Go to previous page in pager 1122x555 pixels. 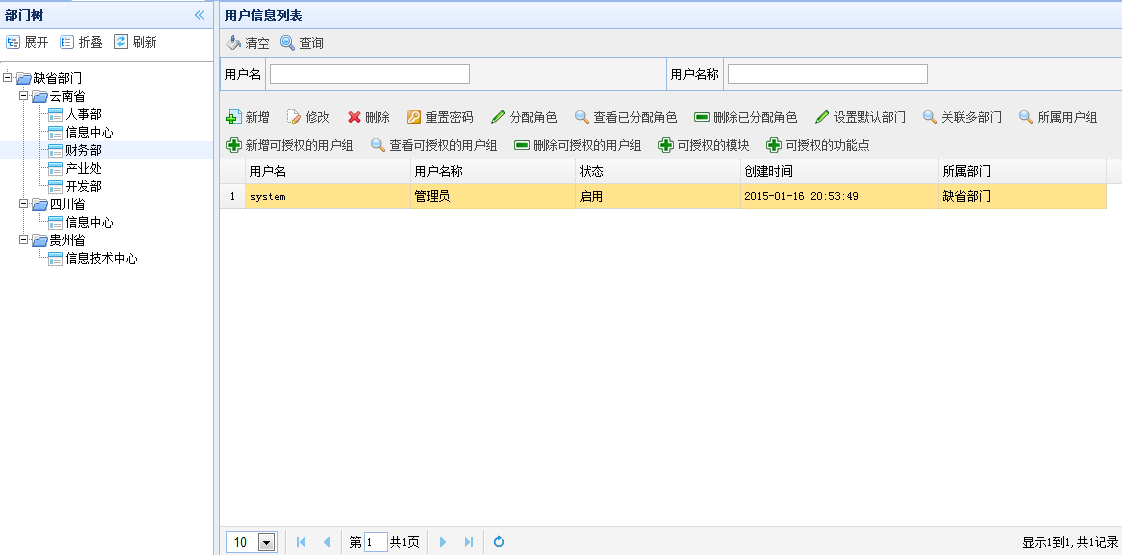327,542
